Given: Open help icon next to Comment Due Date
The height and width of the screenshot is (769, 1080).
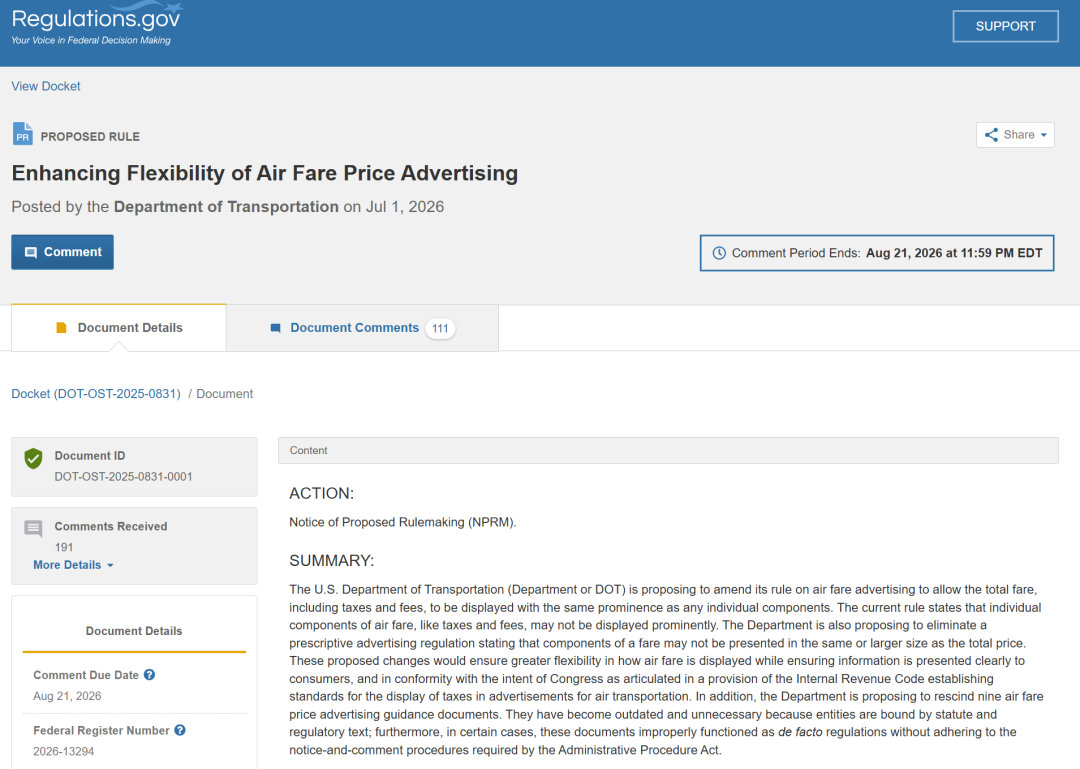Looking at the screenshot, I should pyautogui.click(x=149, y=675).
